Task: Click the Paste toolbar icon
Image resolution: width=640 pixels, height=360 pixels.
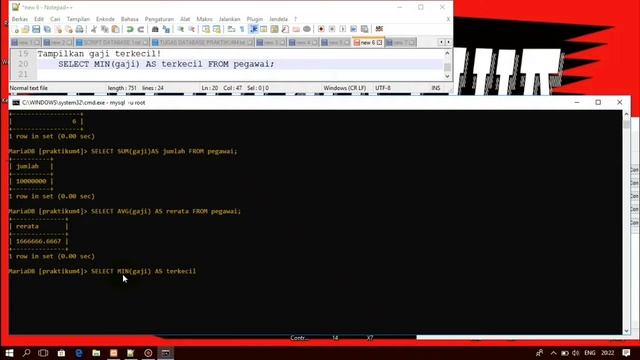Action: click(116, 29)
